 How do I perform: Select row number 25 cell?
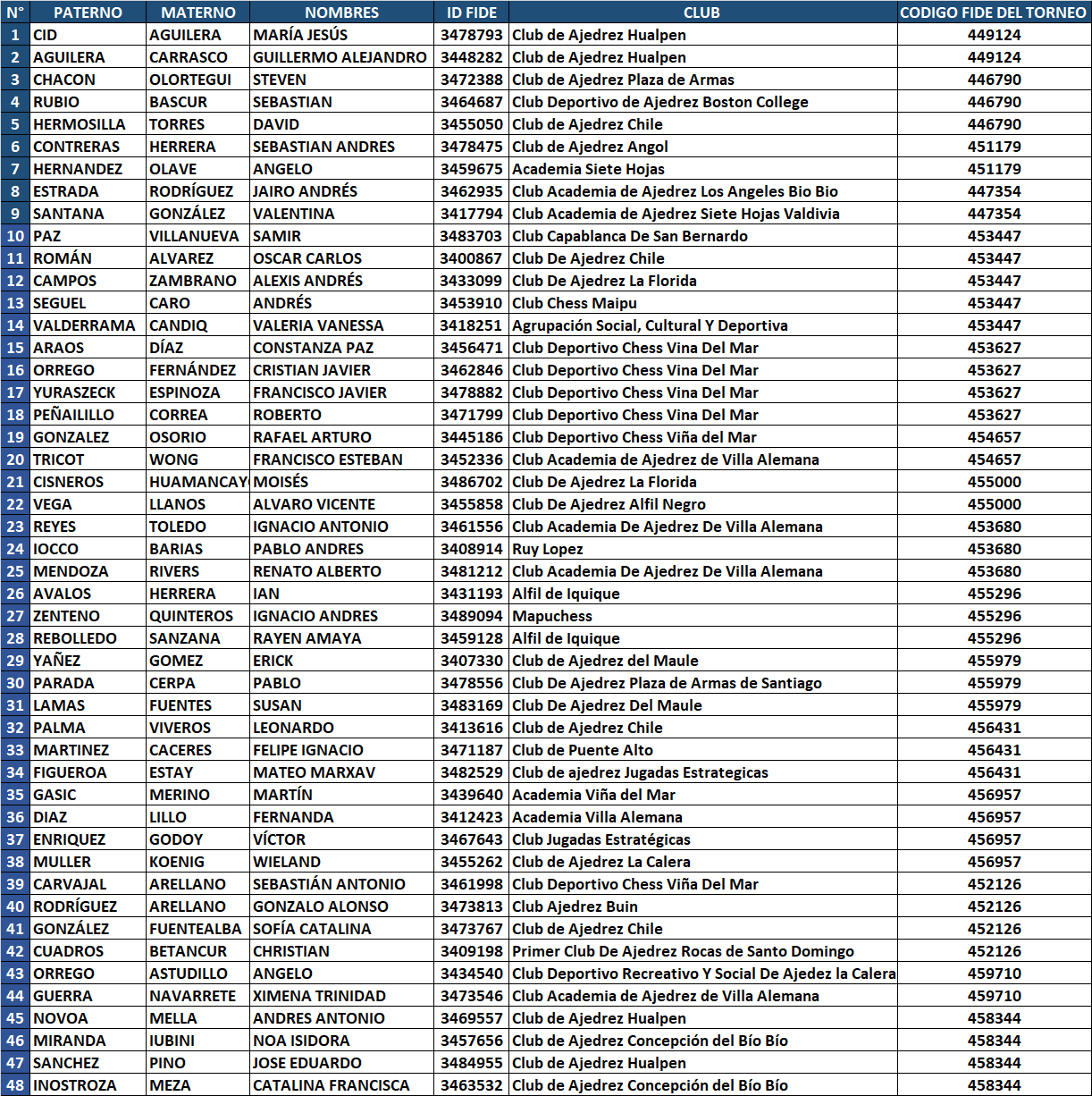click(x=15, y=571)
